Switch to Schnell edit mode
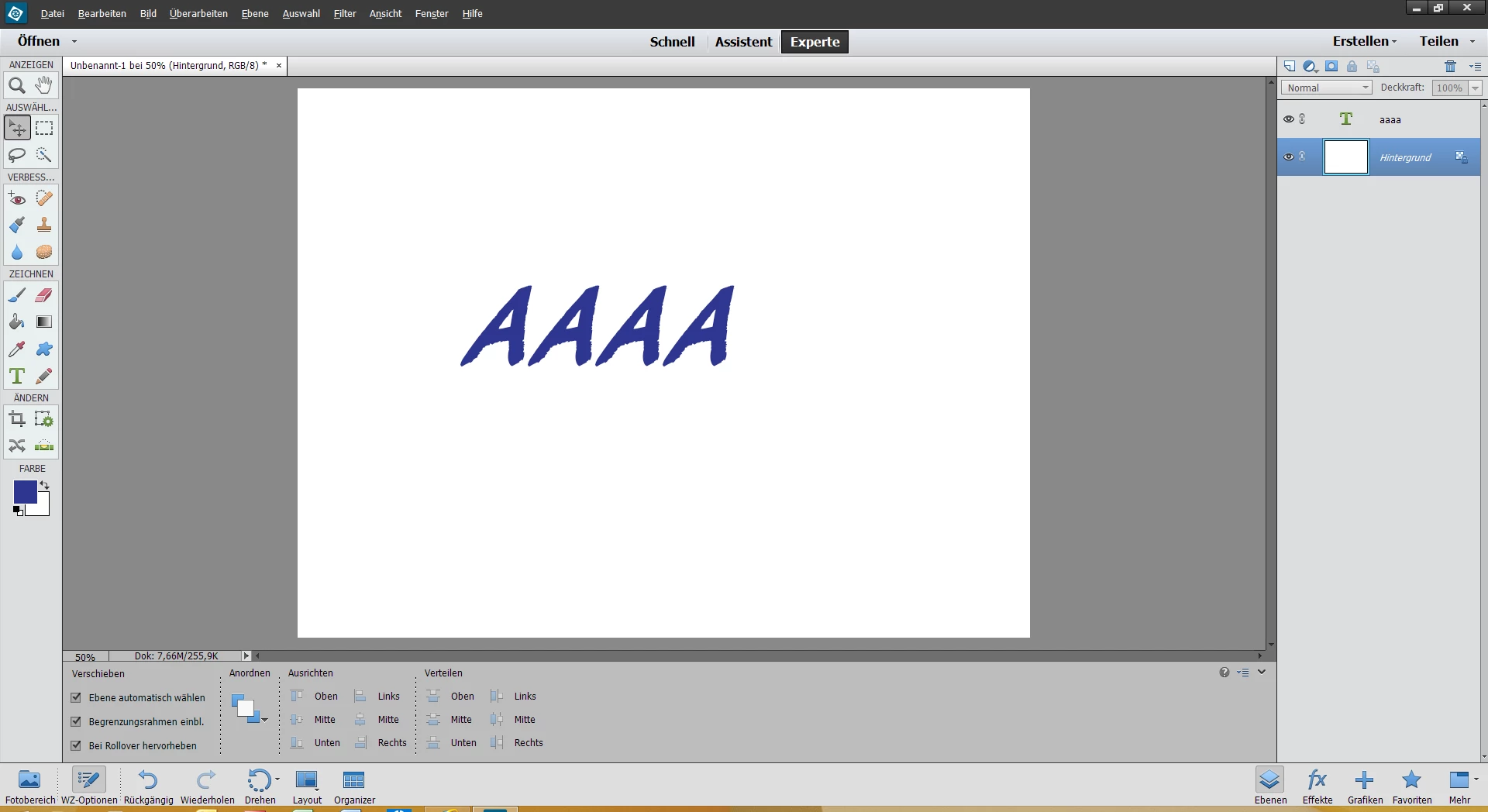1488x812 pixels. click(672, 42)
